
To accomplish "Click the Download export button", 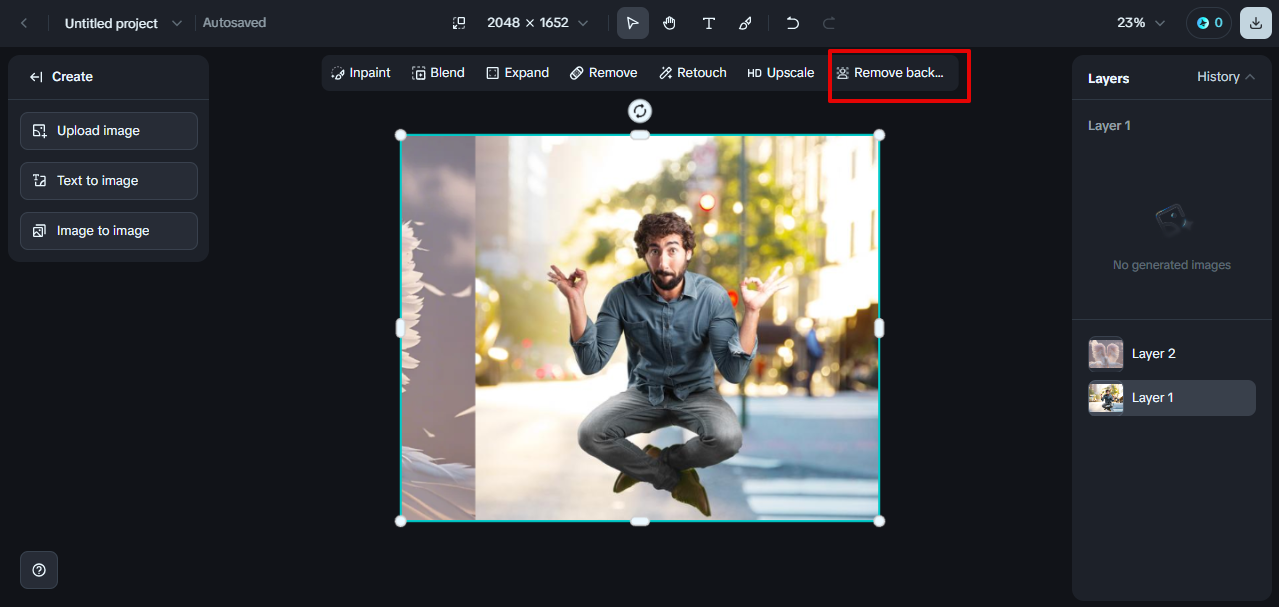I will coord(1256,23).
